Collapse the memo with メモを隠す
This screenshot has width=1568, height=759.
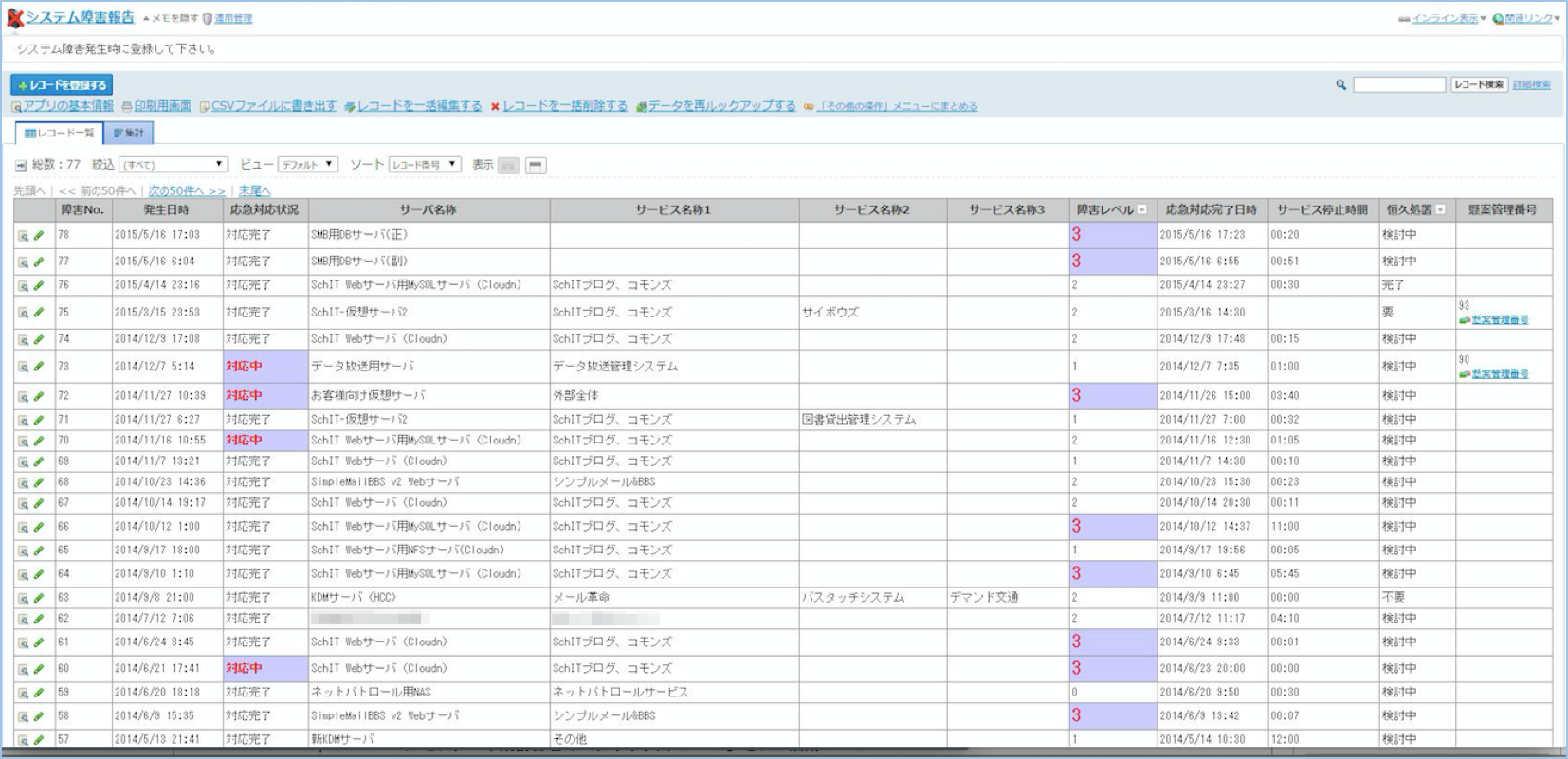point(171,18)
